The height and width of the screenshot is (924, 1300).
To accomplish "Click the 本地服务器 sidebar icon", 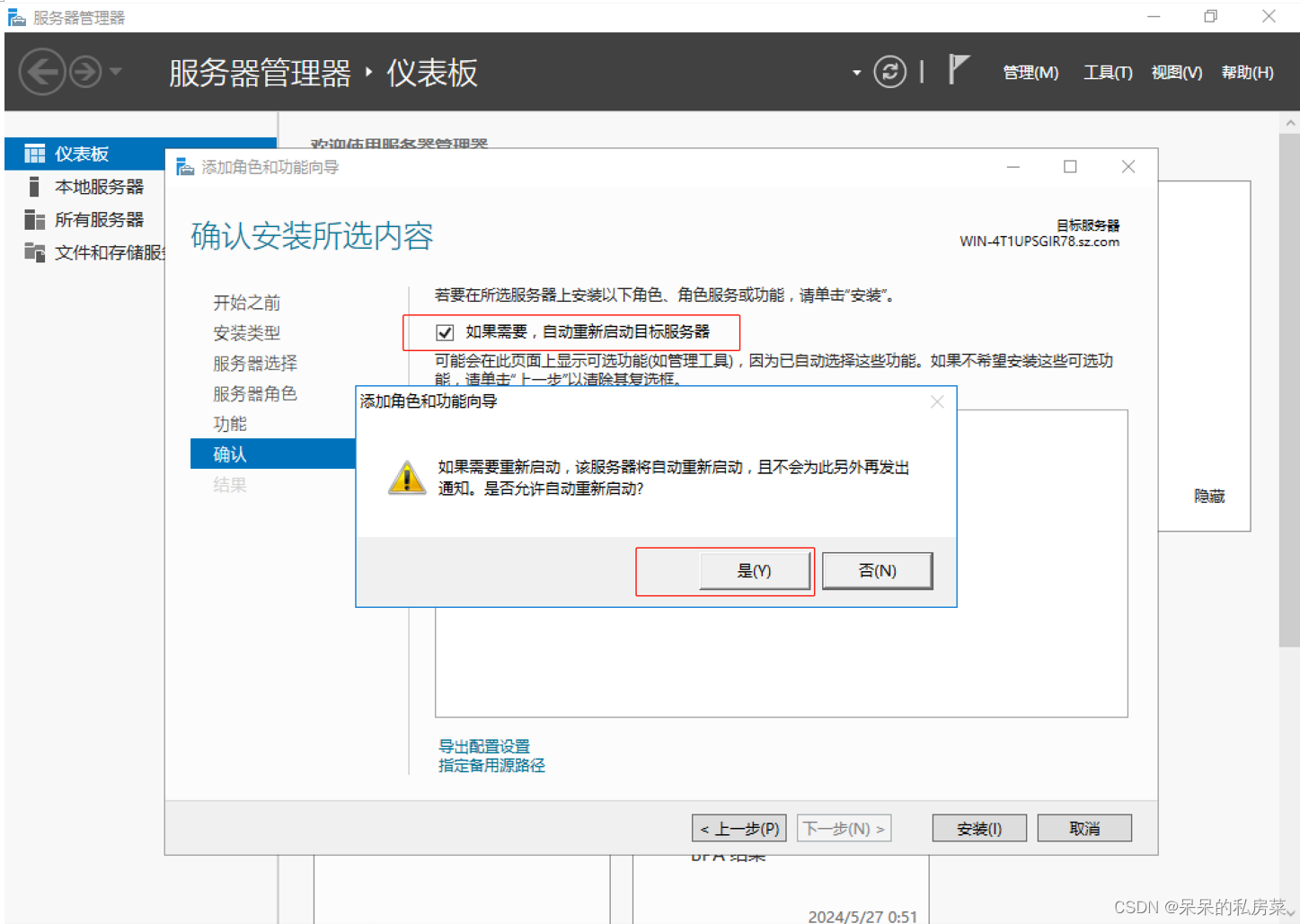I will [x=34, y=187].
